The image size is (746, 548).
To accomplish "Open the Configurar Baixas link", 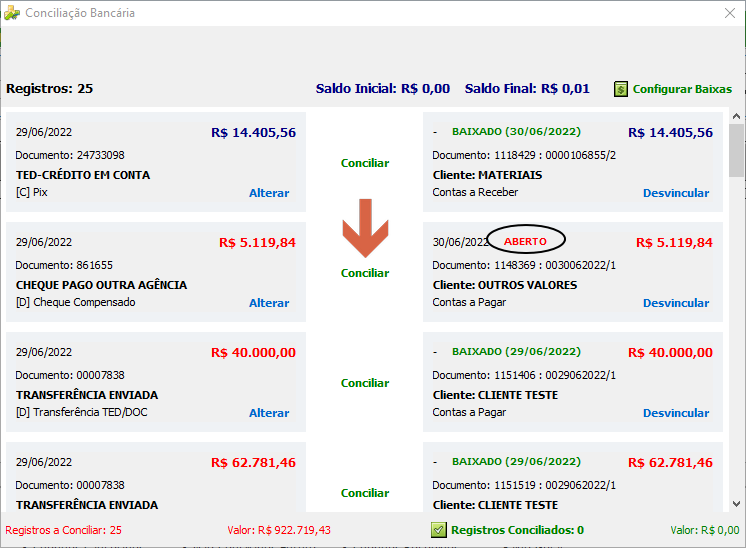I will [x=682, y=89].
